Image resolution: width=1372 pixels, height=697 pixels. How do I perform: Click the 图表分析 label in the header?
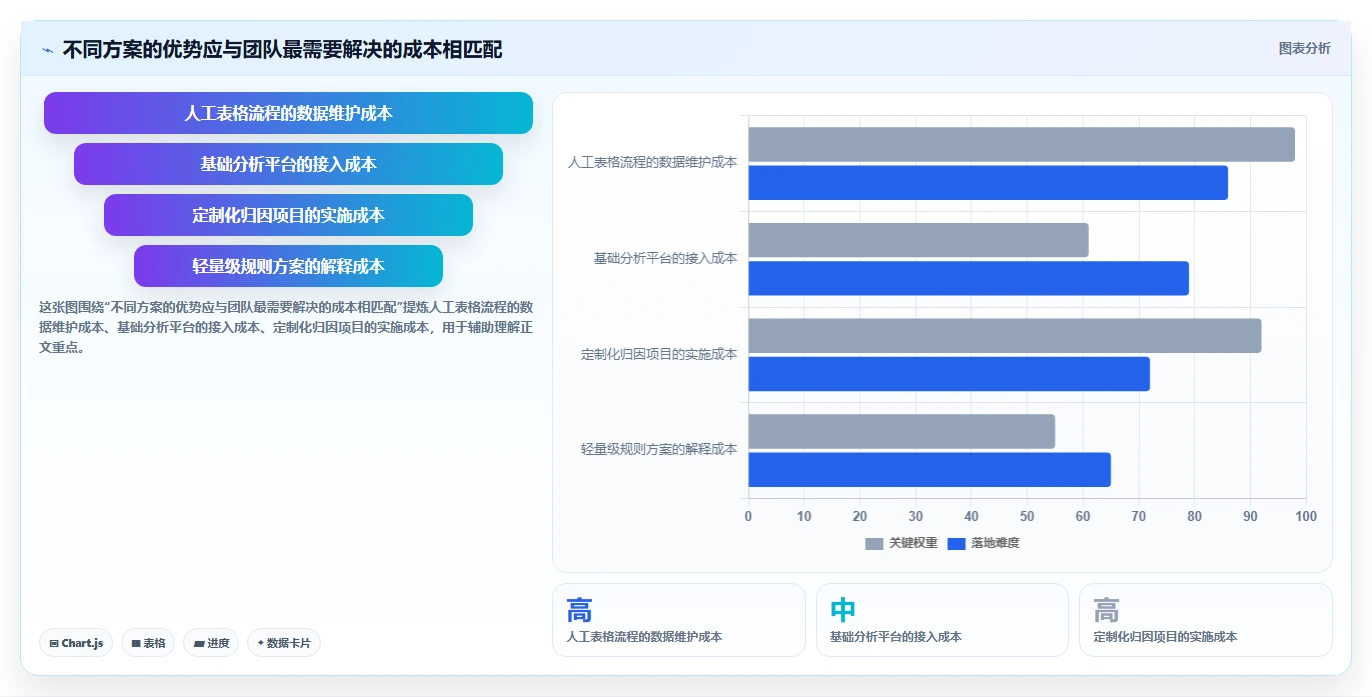pos(1305,48)
